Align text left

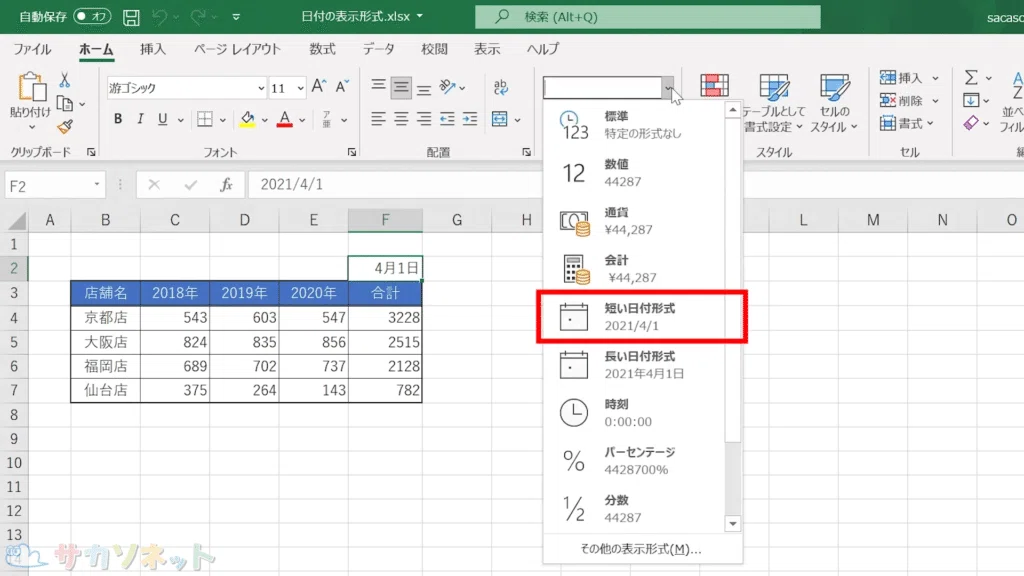378,119
